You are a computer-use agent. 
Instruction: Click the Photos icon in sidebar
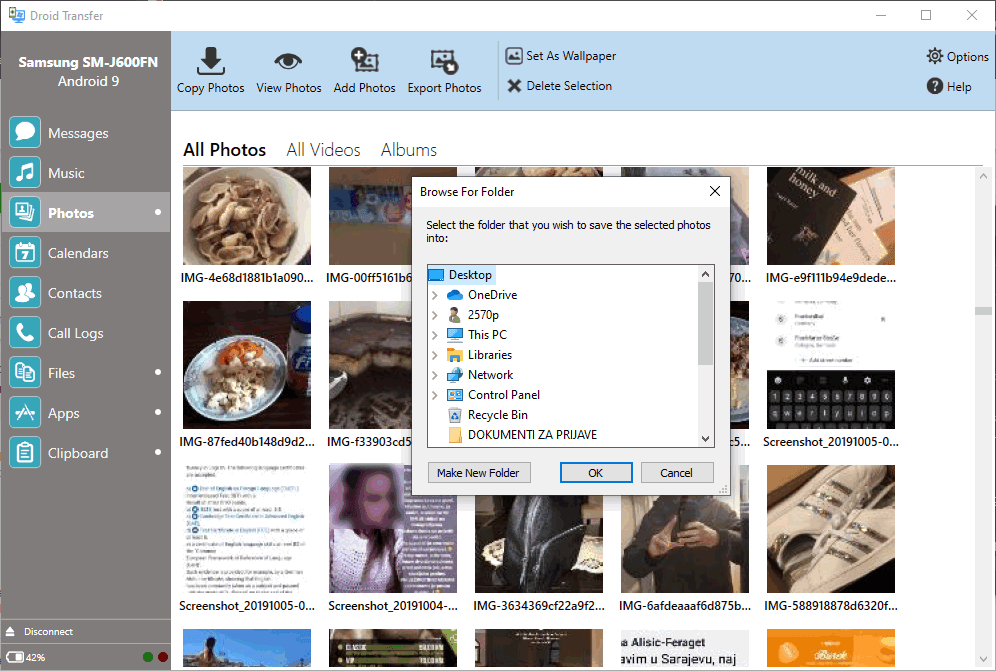pos(25,212)
